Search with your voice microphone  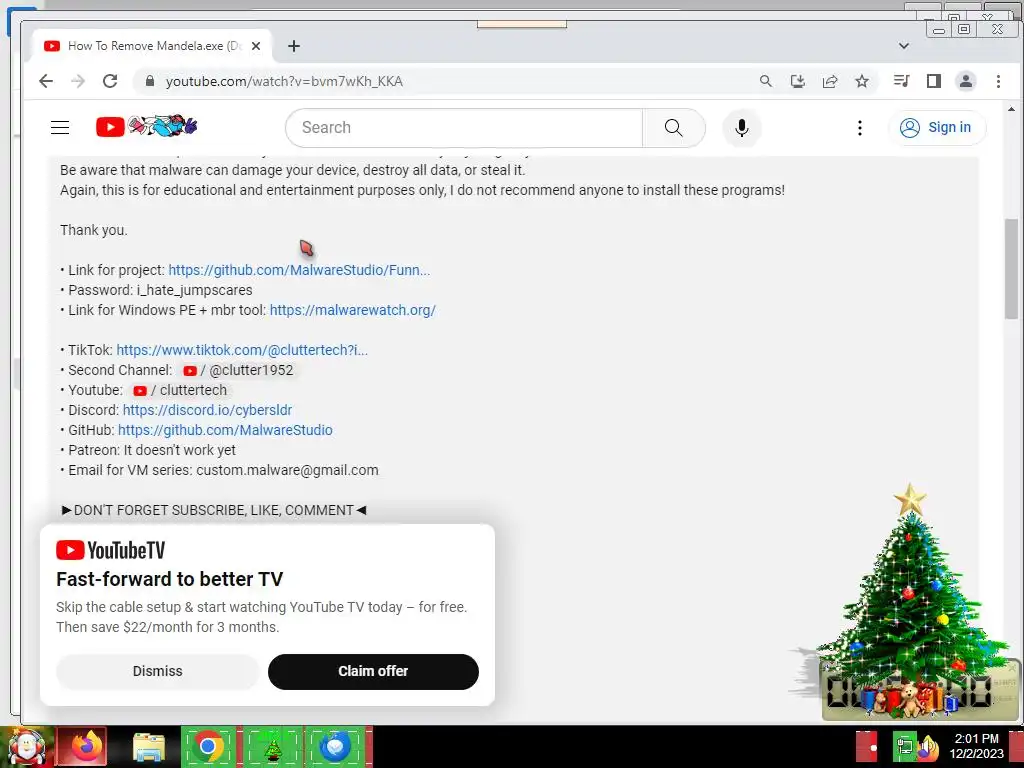pos(741,127)
